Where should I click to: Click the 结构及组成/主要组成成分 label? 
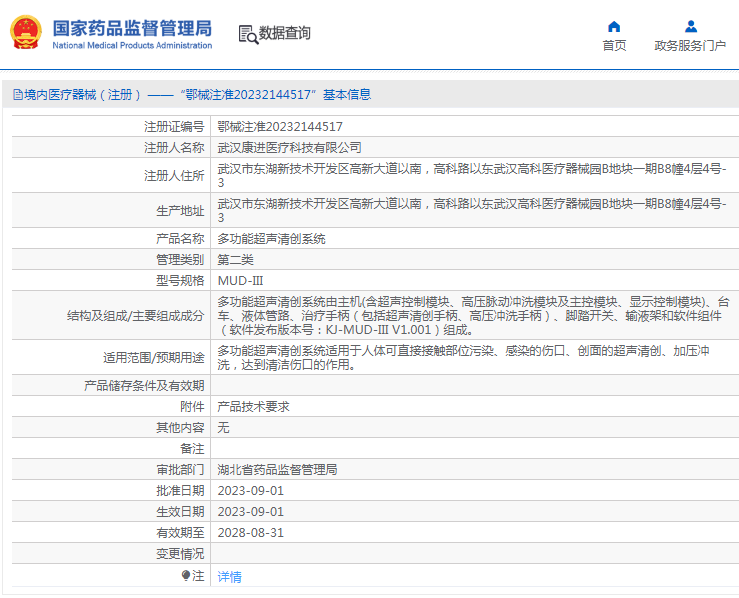(x=136, y=316)
